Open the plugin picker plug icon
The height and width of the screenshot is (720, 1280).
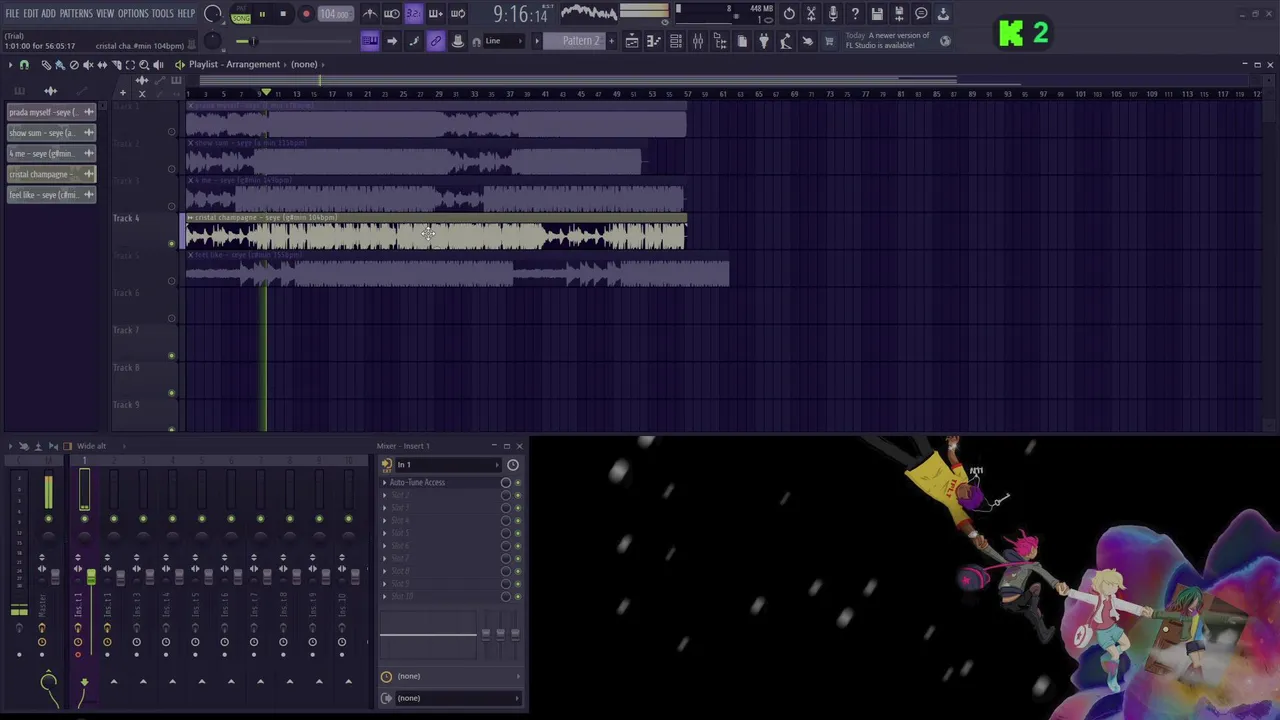point(764,41)
